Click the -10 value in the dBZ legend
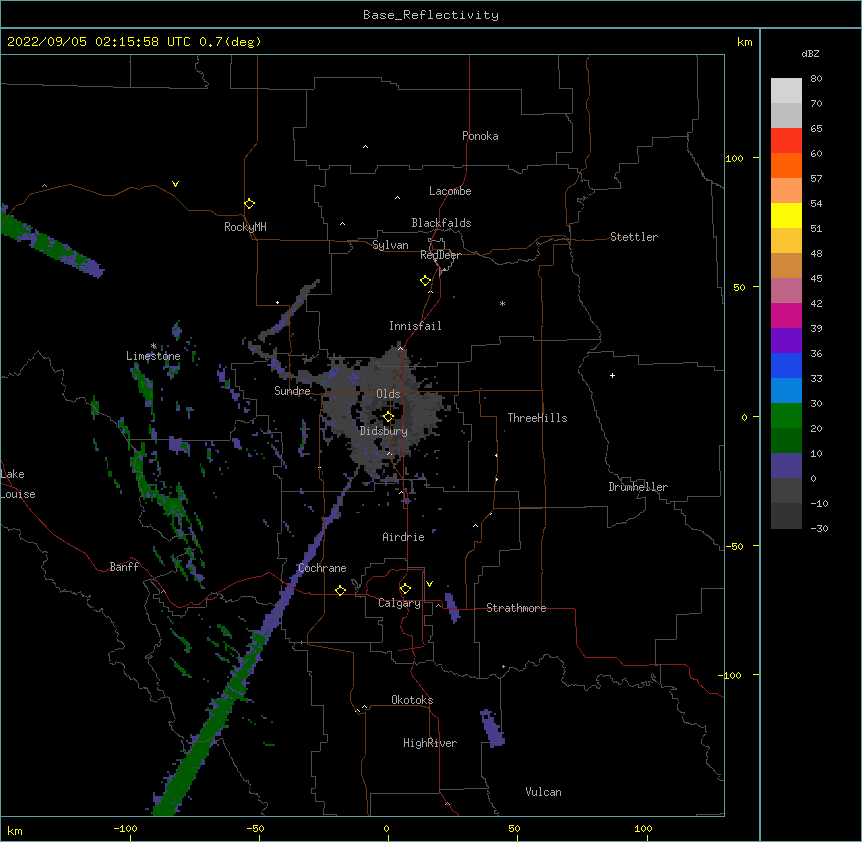This screenshot has height=842, width=862. 819,503
